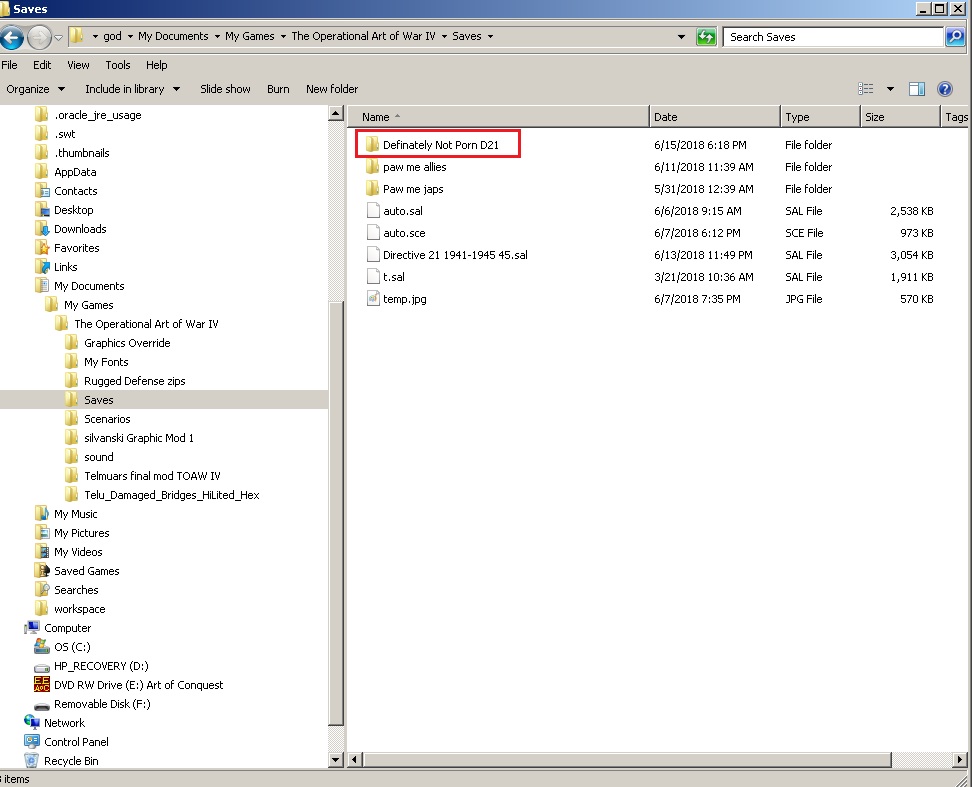The image size is (972, 787).
Task: Select the Paw me japs folder icon
Action: coord(373,188)
